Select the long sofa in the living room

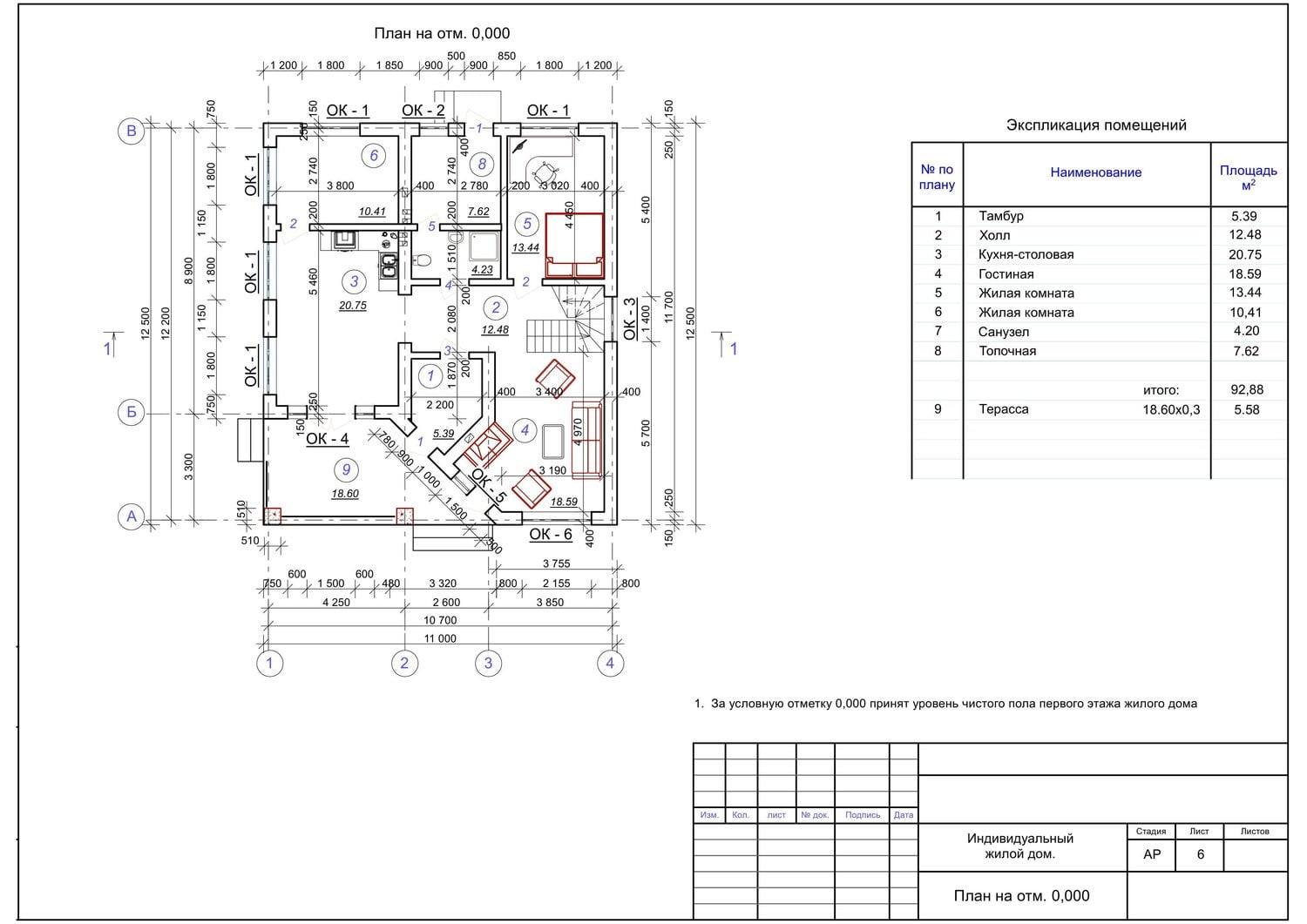click(x=586, y=440)
